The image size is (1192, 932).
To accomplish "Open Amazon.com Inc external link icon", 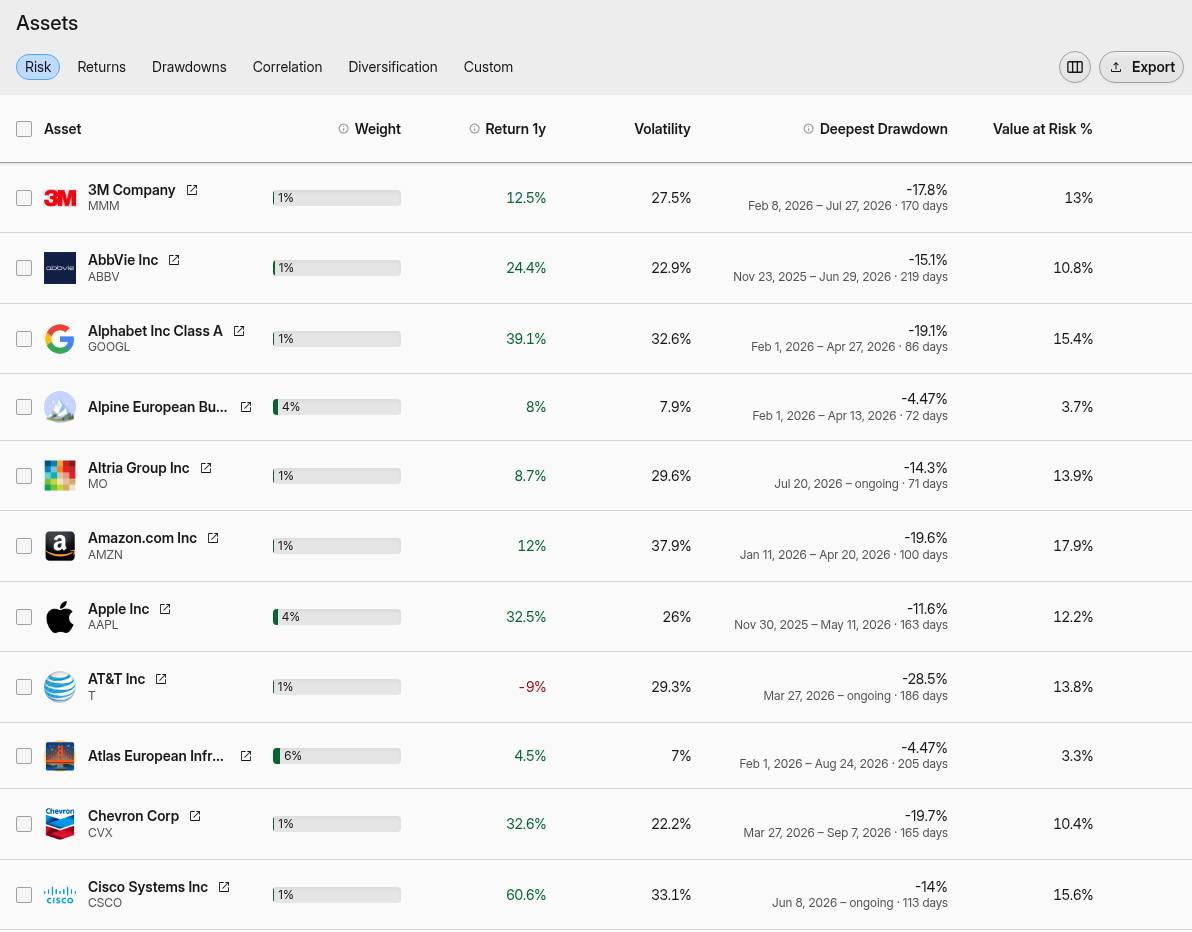I will tap(213, 537).
